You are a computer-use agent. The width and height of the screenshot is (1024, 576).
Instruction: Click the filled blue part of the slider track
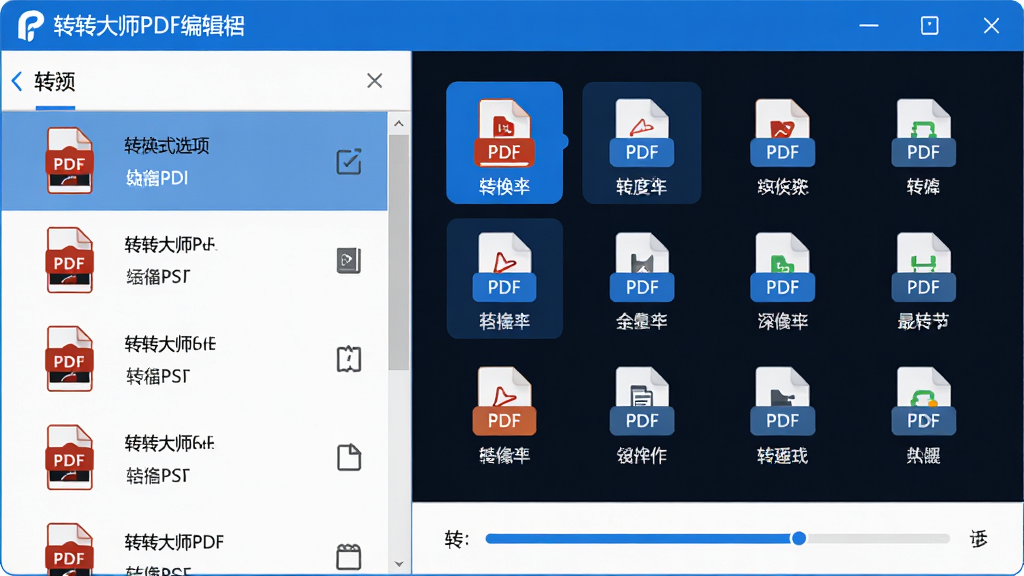(x=638, y=539)
